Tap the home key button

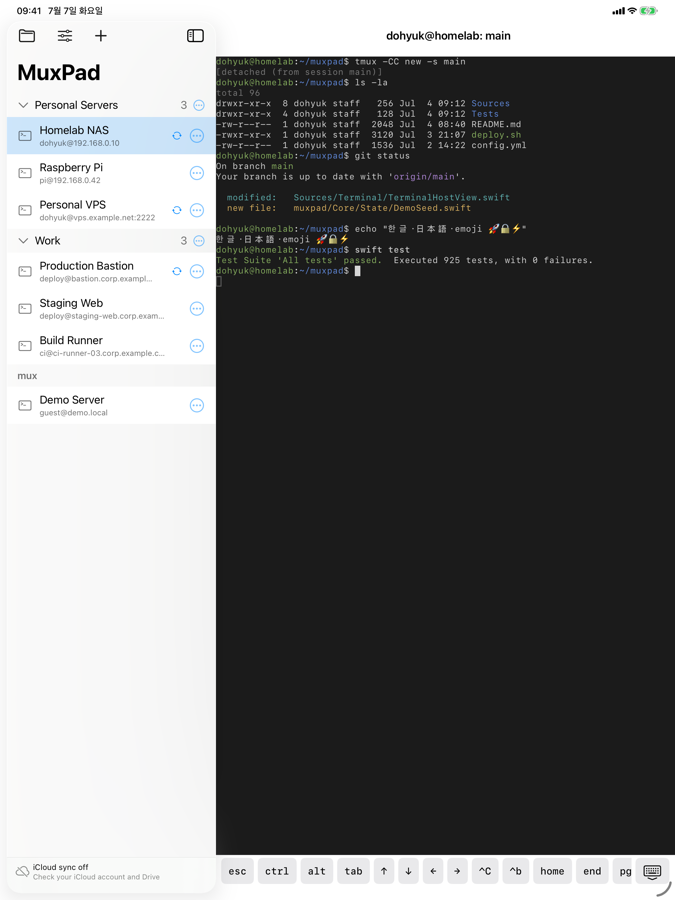click(x=552, y=871)
